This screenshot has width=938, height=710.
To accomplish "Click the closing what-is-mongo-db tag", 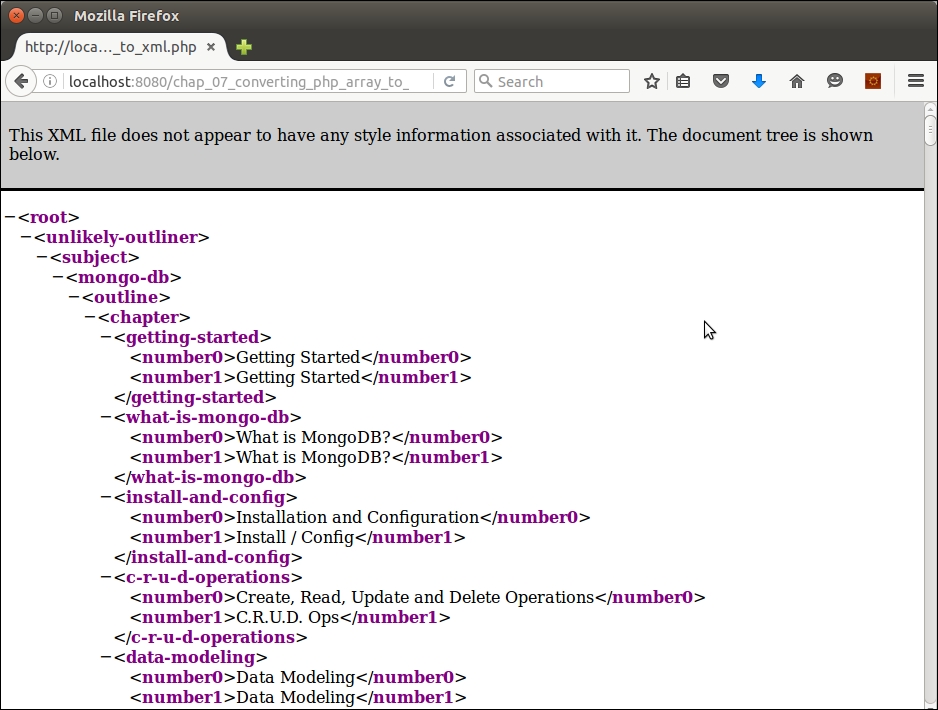I will (211, 477).
